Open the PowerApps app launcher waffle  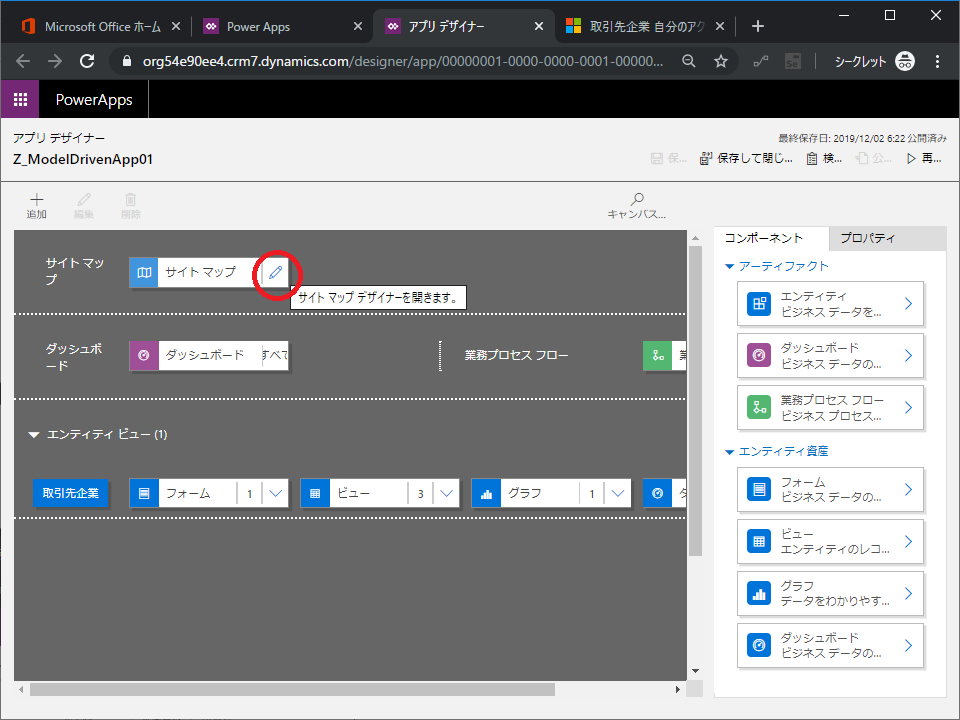click(x=20, y=99)
